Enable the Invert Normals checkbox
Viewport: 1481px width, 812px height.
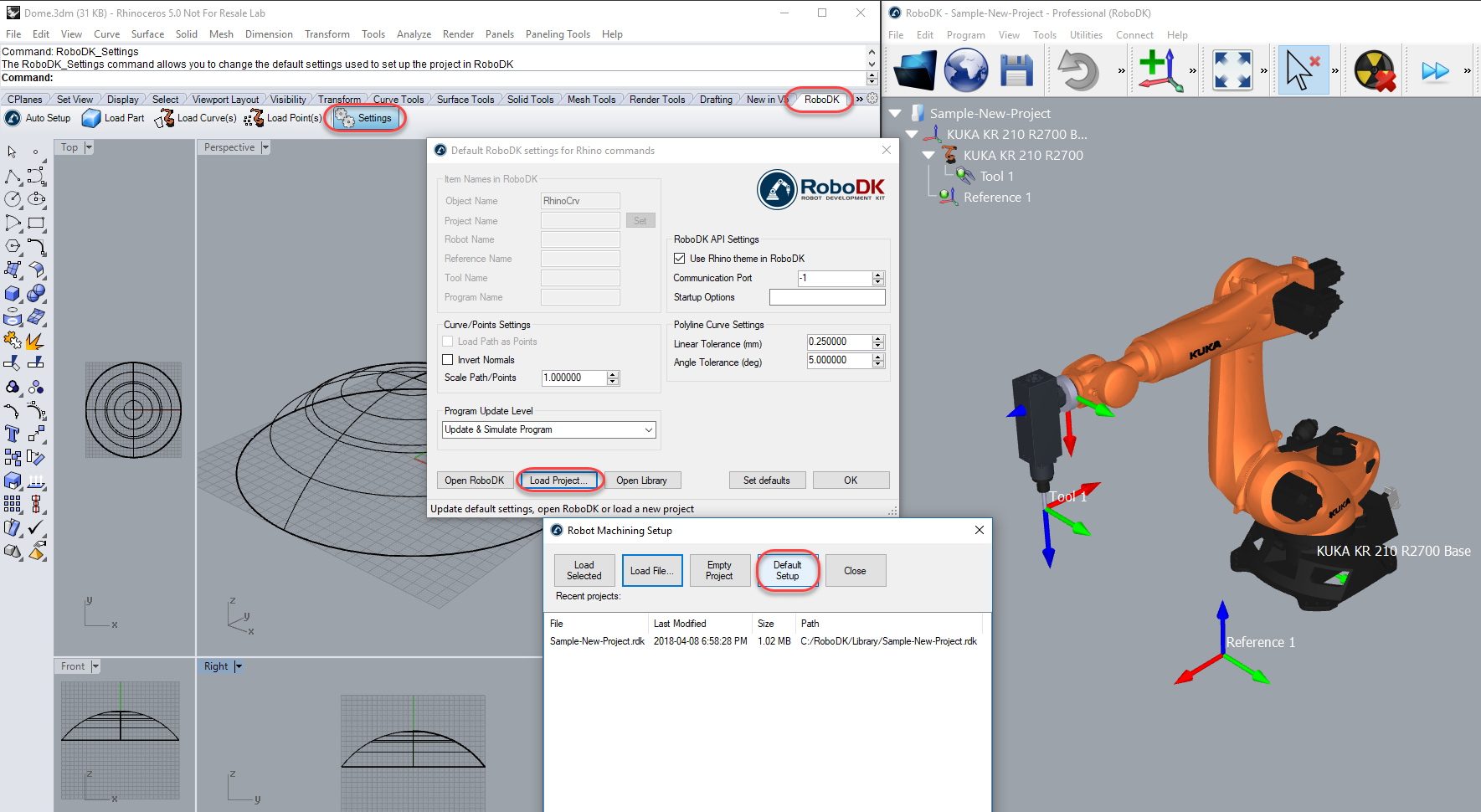point(449,359)
